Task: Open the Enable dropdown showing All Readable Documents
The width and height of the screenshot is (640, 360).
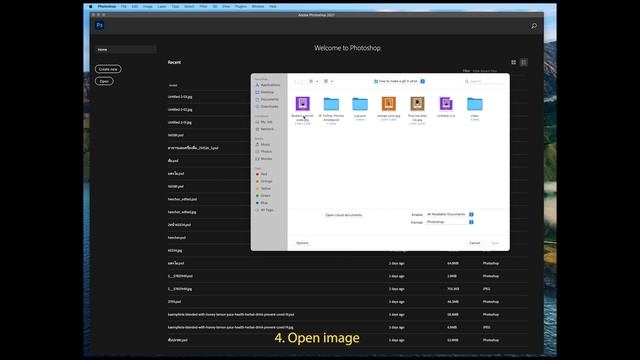Action: 449,214
